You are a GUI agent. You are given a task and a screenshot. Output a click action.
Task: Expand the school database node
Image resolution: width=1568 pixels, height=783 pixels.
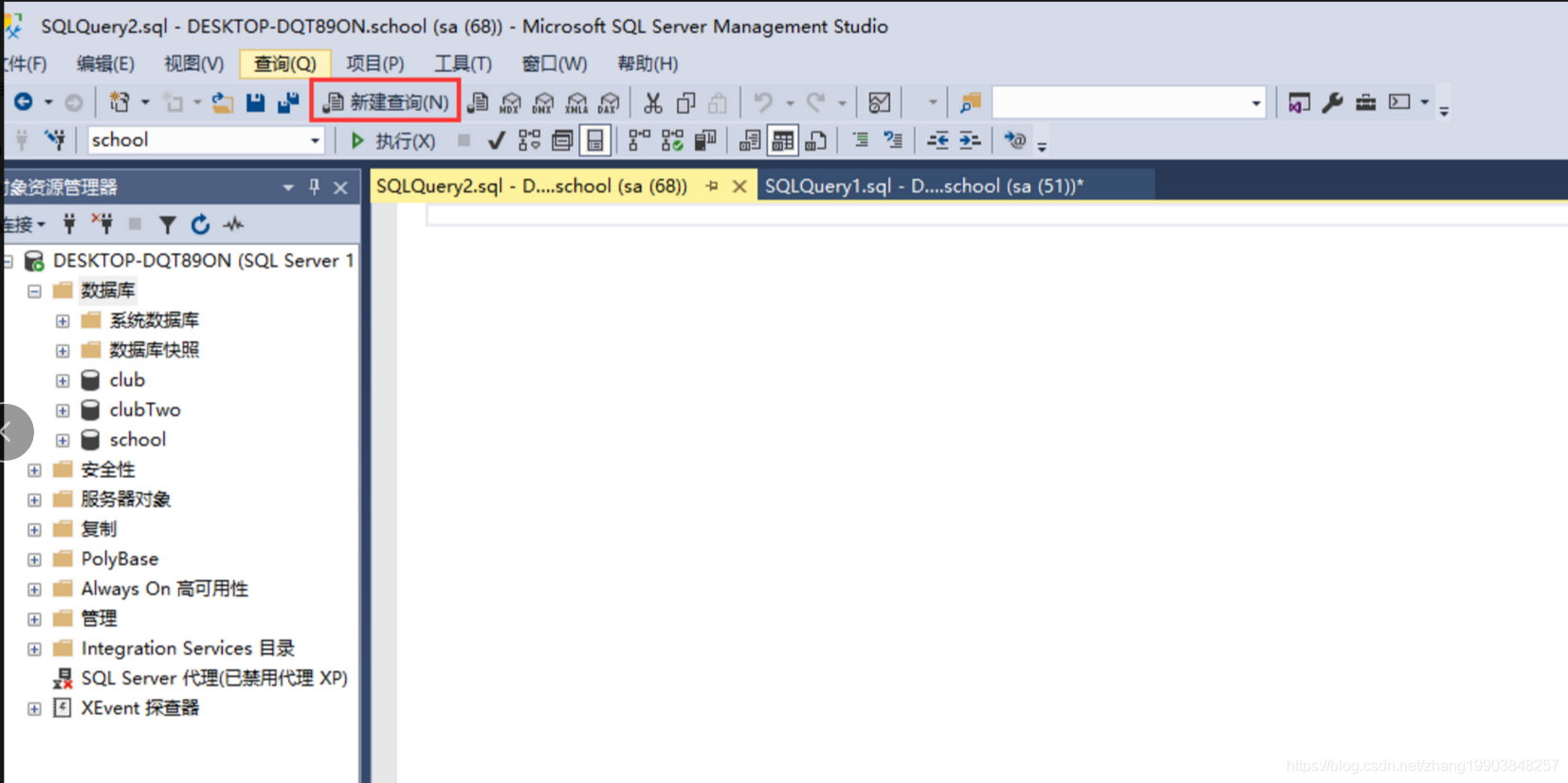coord(63,441)
